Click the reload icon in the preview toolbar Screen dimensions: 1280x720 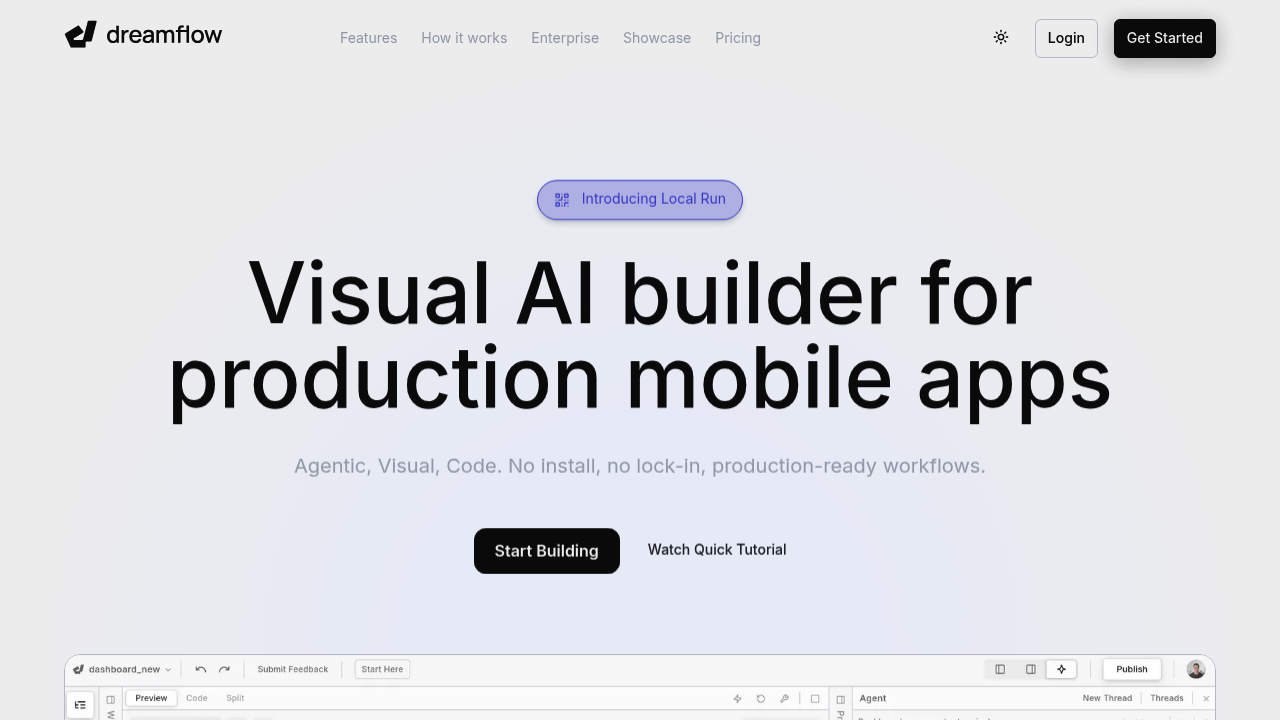coord(761,699)
